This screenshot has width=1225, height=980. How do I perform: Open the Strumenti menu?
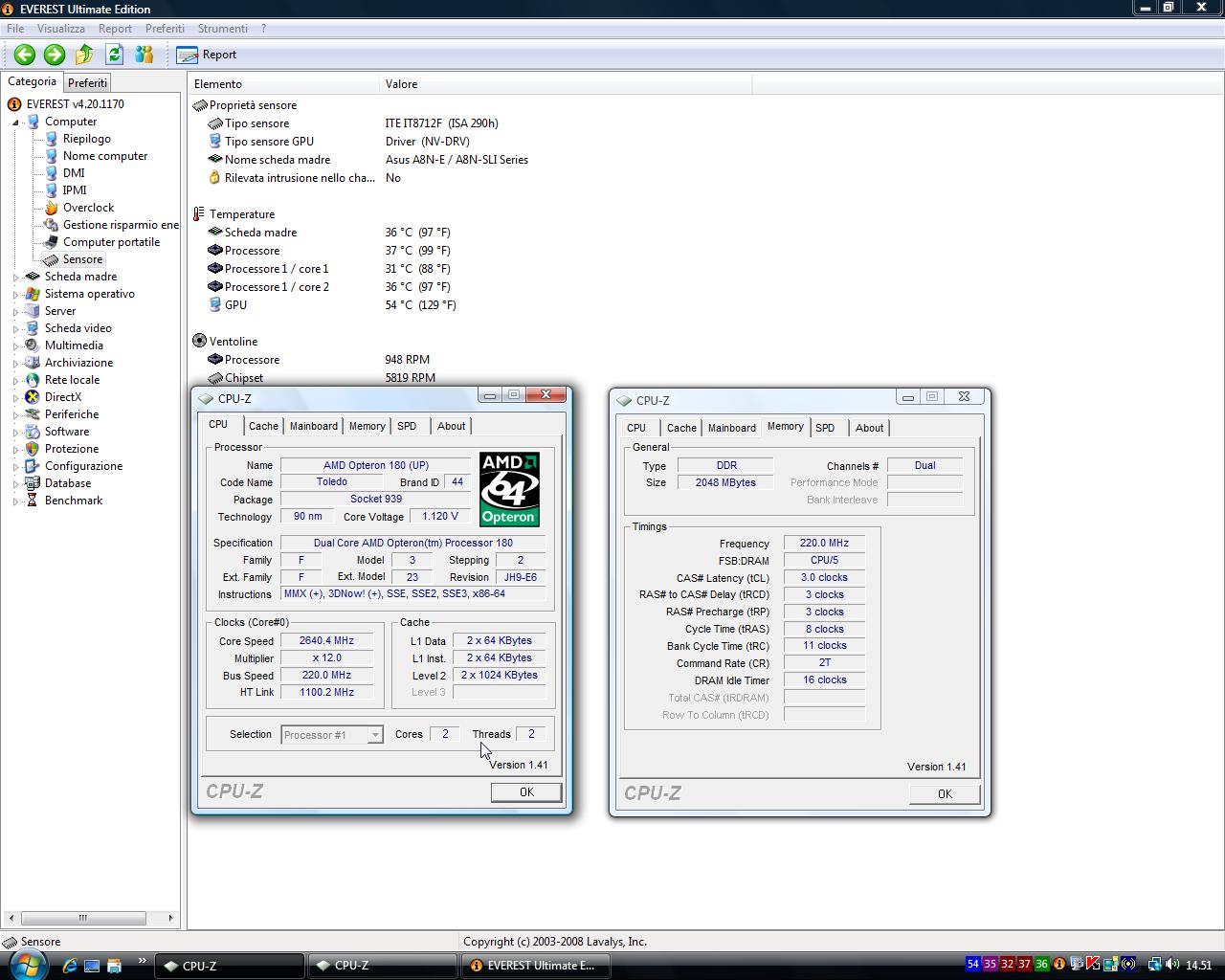click(x=222, y=29)
